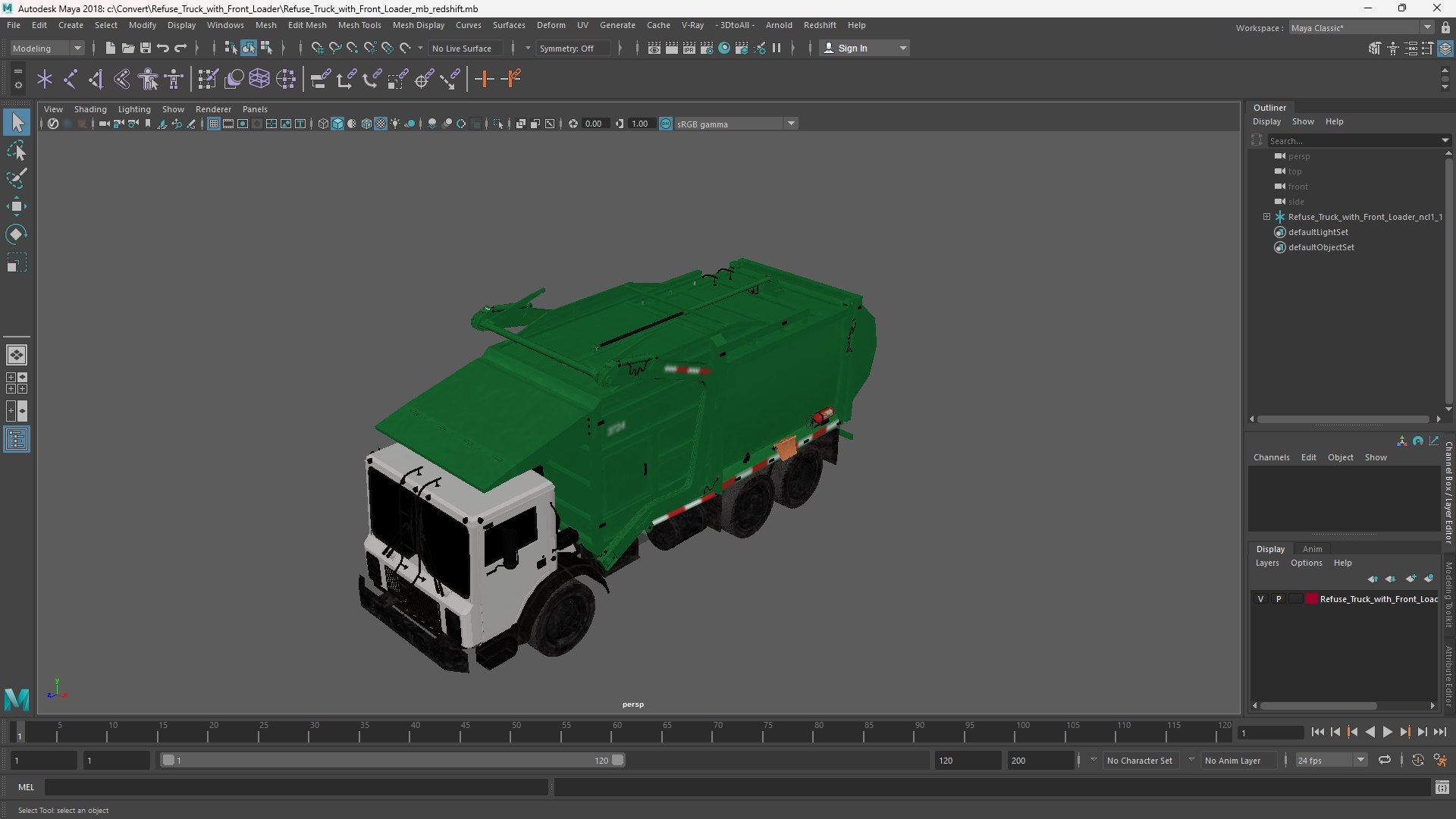
Task: Switch to single perspective pane layout
Action: click(x=17, y=354)
